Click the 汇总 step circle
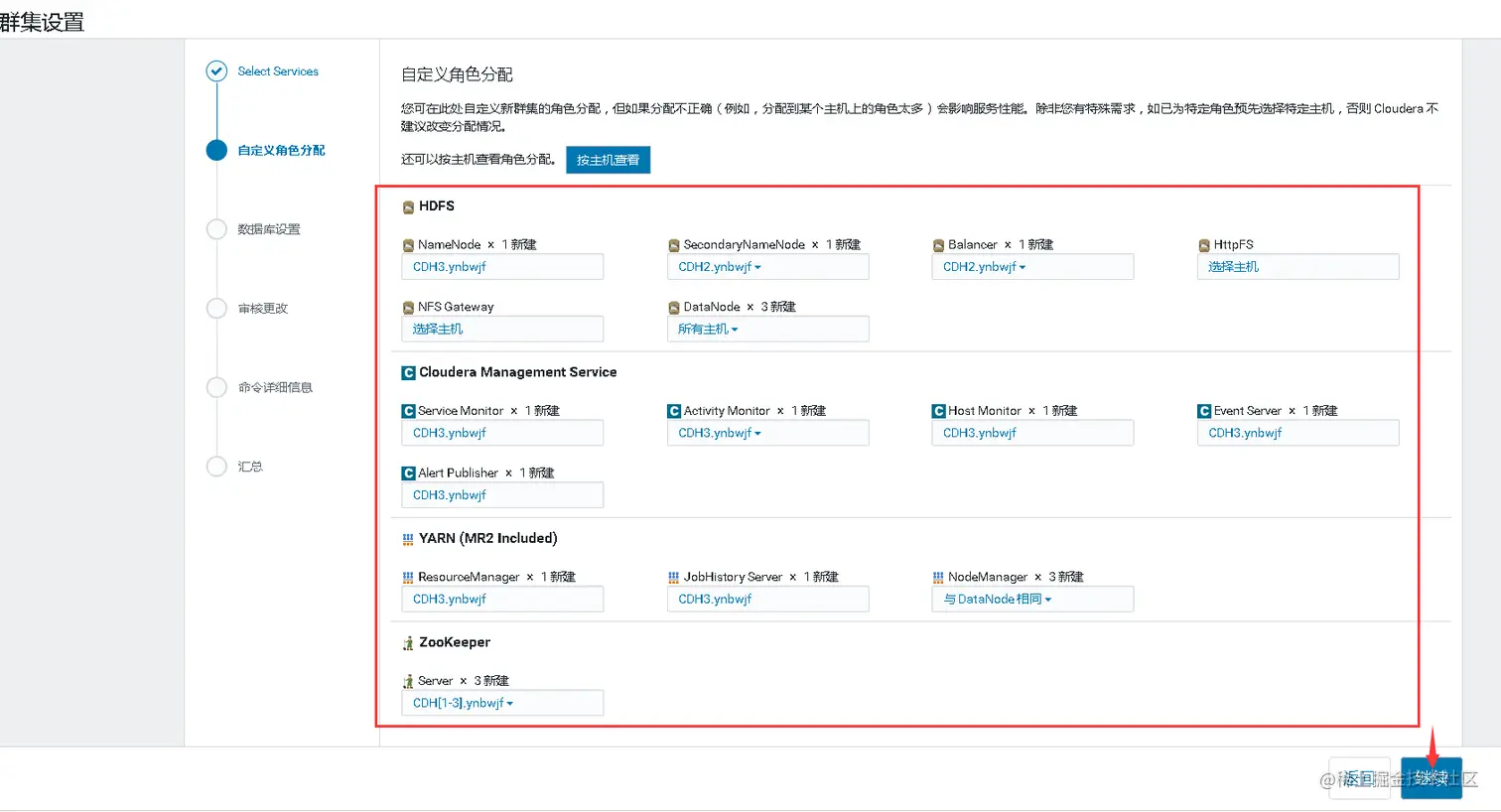 click(216, 467)
